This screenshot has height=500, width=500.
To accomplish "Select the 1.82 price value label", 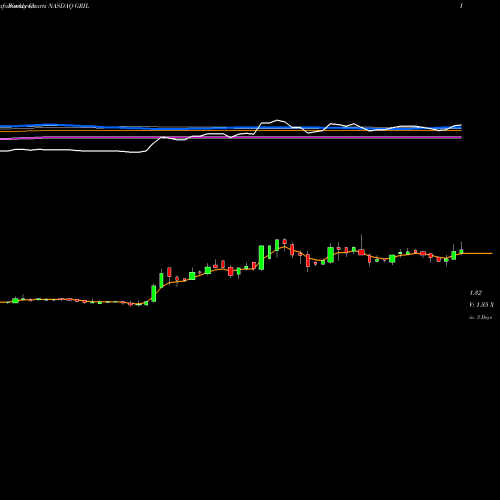I will click(475, 293).
